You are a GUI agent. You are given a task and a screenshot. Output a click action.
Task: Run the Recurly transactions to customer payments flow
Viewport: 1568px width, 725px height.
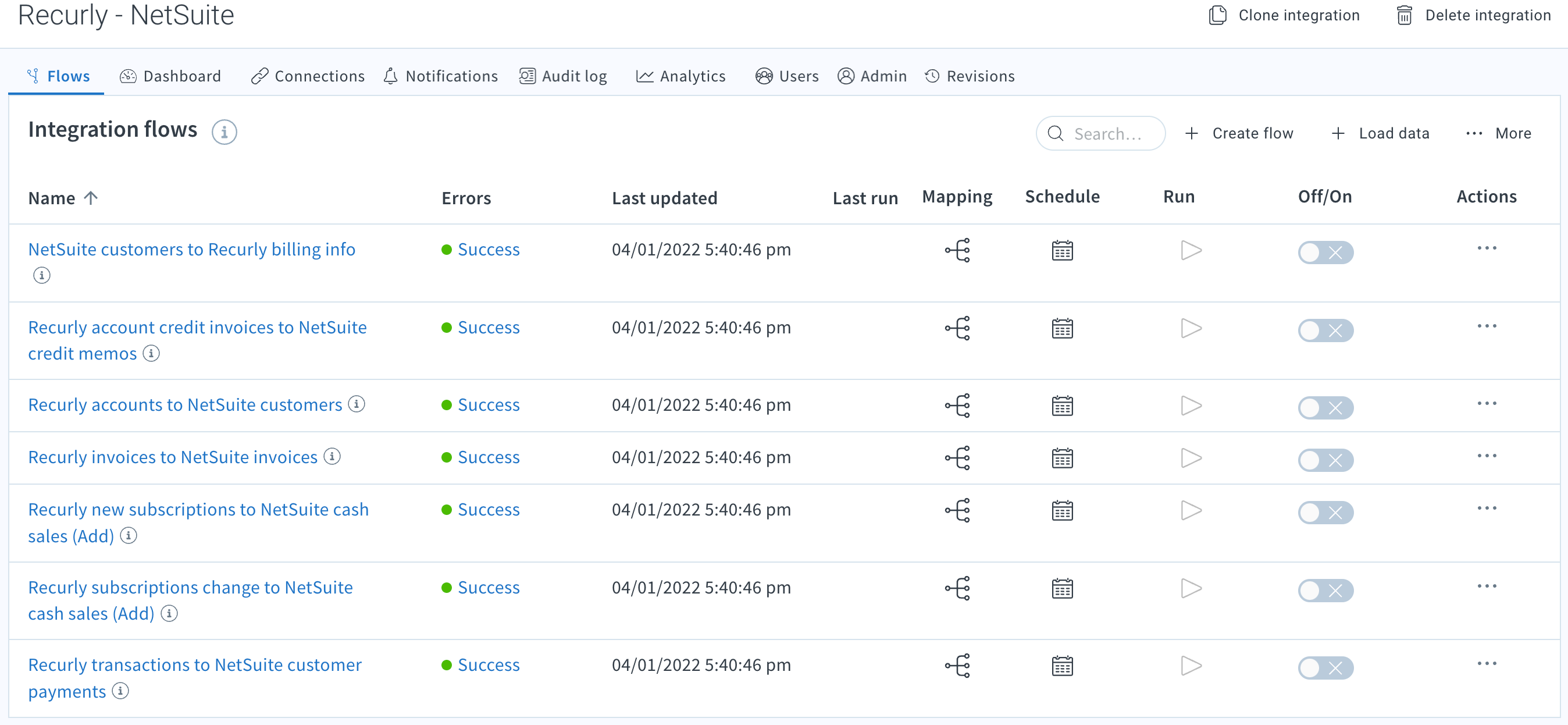pos(1191,665)
